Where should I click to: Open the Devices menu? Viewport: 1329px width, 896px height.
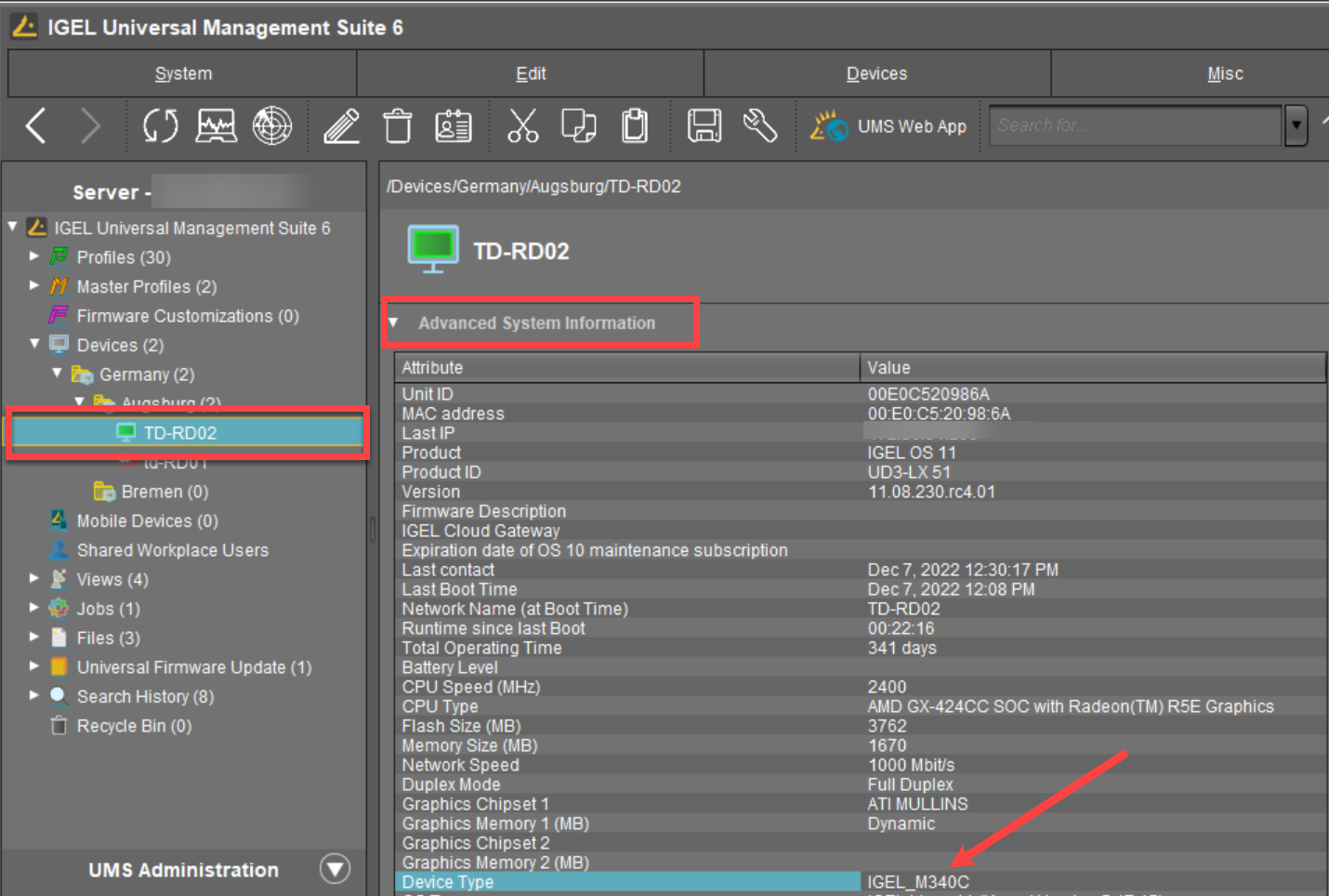pyautogui.click(x=876, y=73)
